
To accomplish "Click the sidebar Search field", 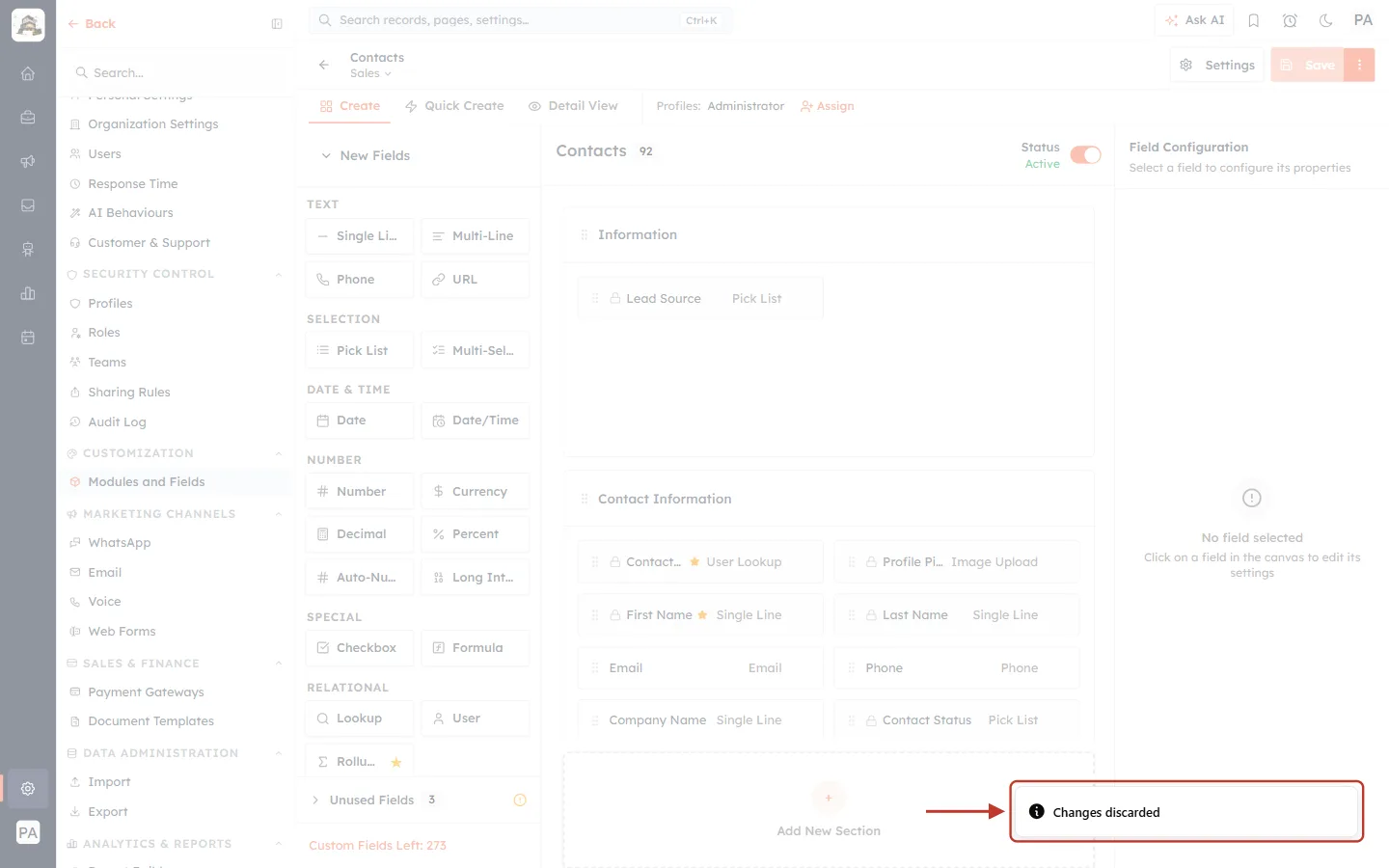I will pyautogui.click(x=177, y=72).
